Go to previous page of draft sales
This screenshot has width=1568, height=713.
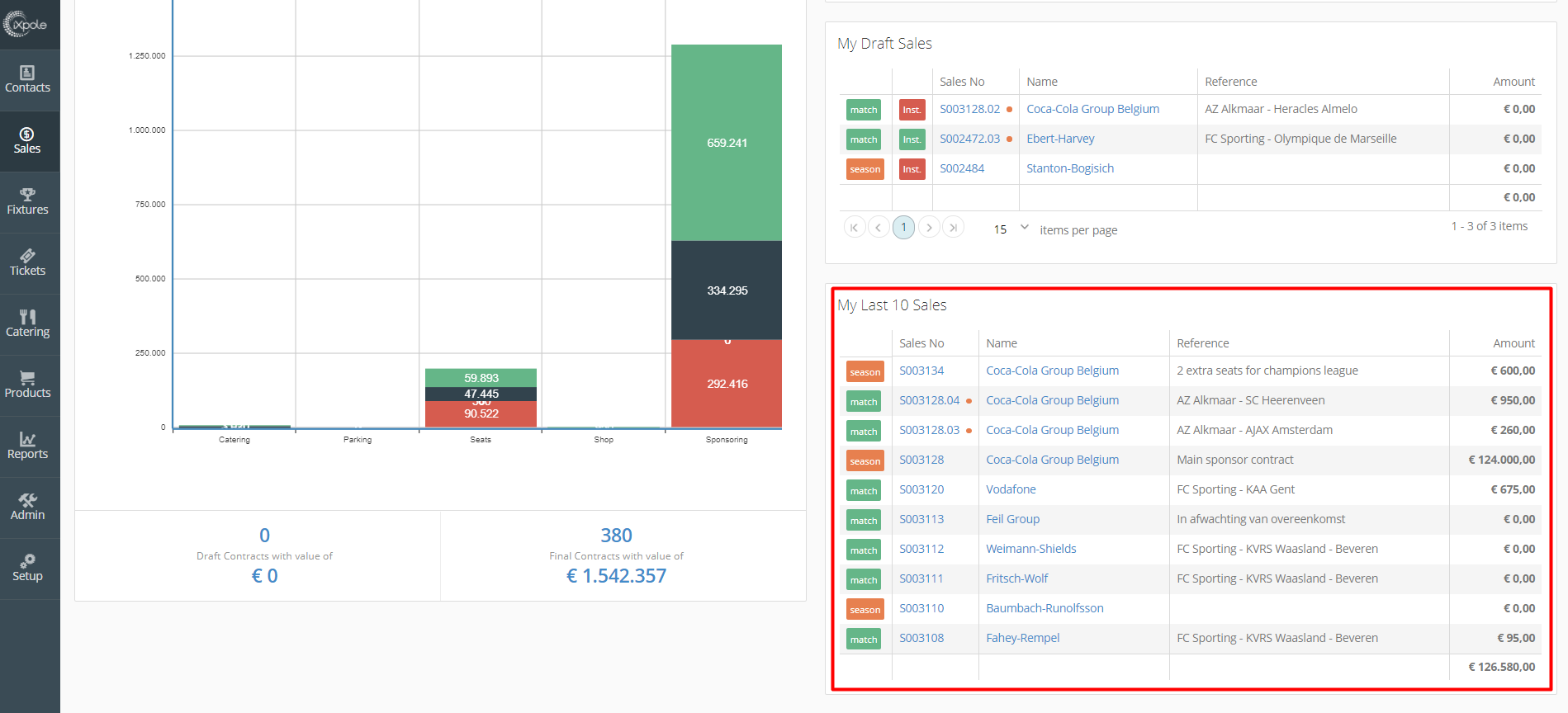click(x=879, y=227)
